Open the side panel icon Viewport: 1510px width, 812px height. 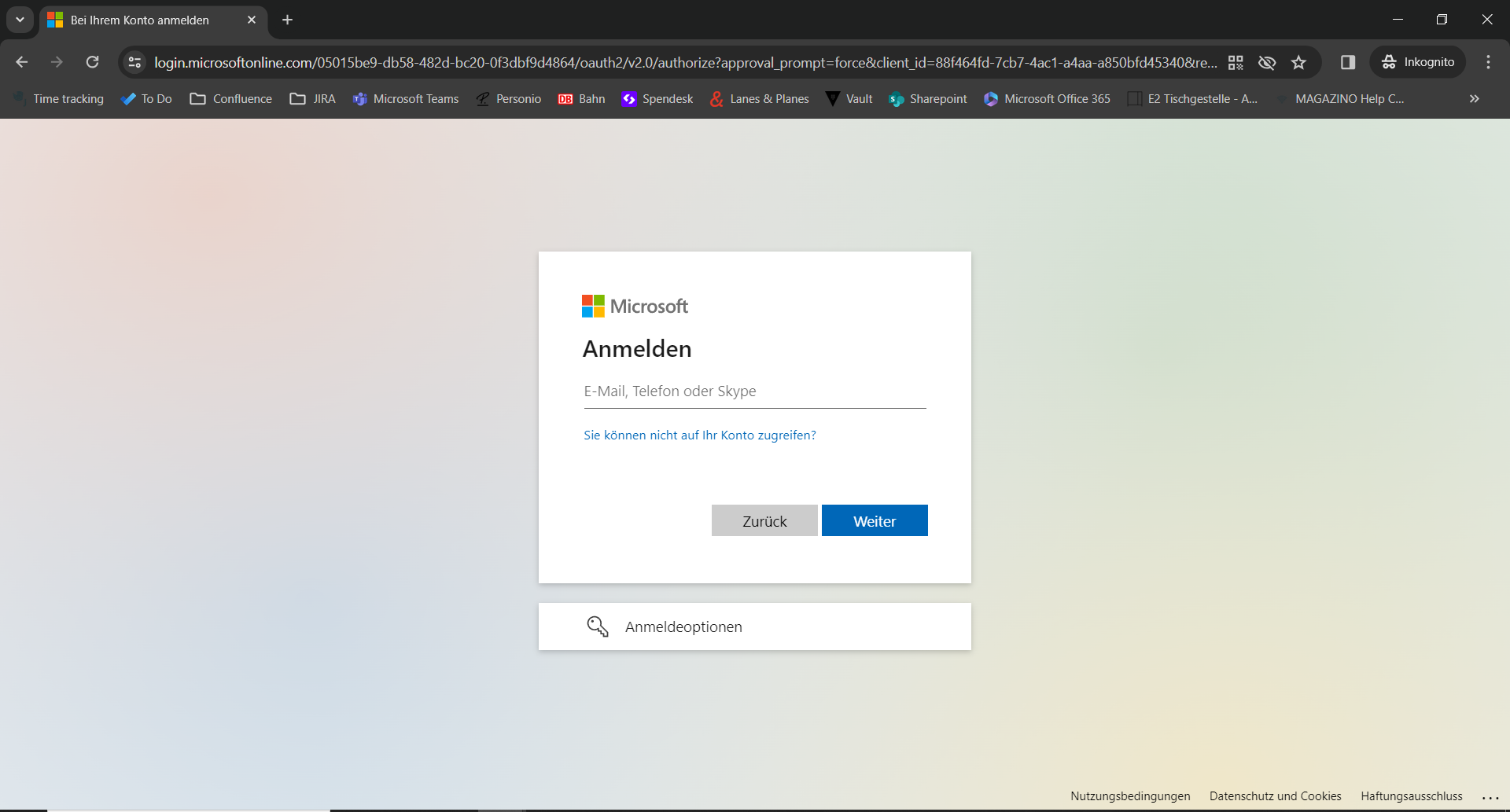pyautogui.click(x=1348, y=62)
